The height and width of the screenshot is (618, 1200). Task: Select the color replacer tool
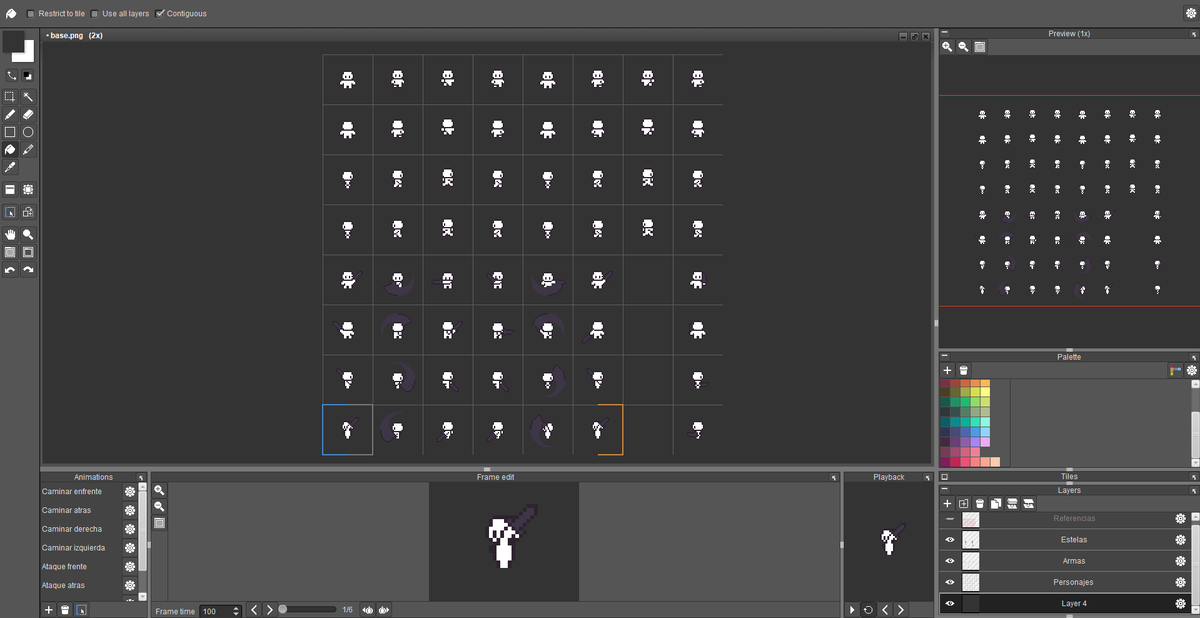28,149
